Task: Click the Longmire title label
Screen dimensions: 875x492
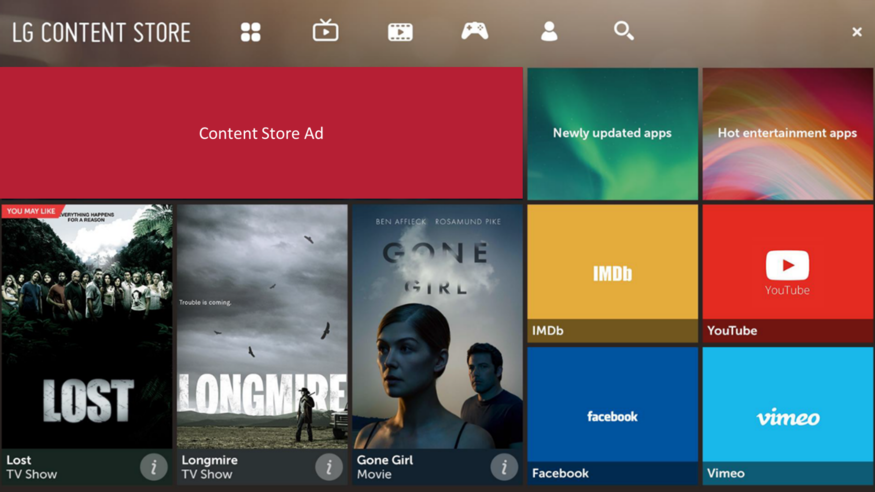Action: [x=209, y=460]
